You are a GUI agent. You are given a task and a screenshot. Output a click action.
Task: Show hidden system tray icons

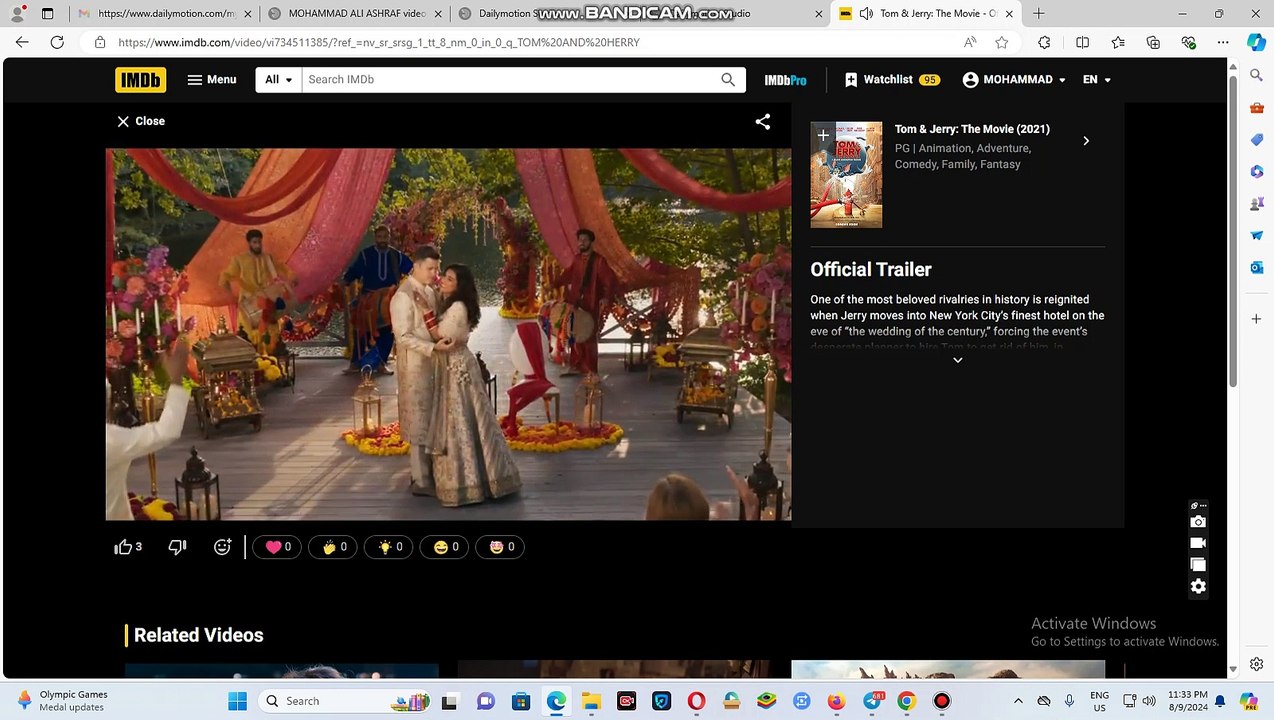coord(1018,701)
